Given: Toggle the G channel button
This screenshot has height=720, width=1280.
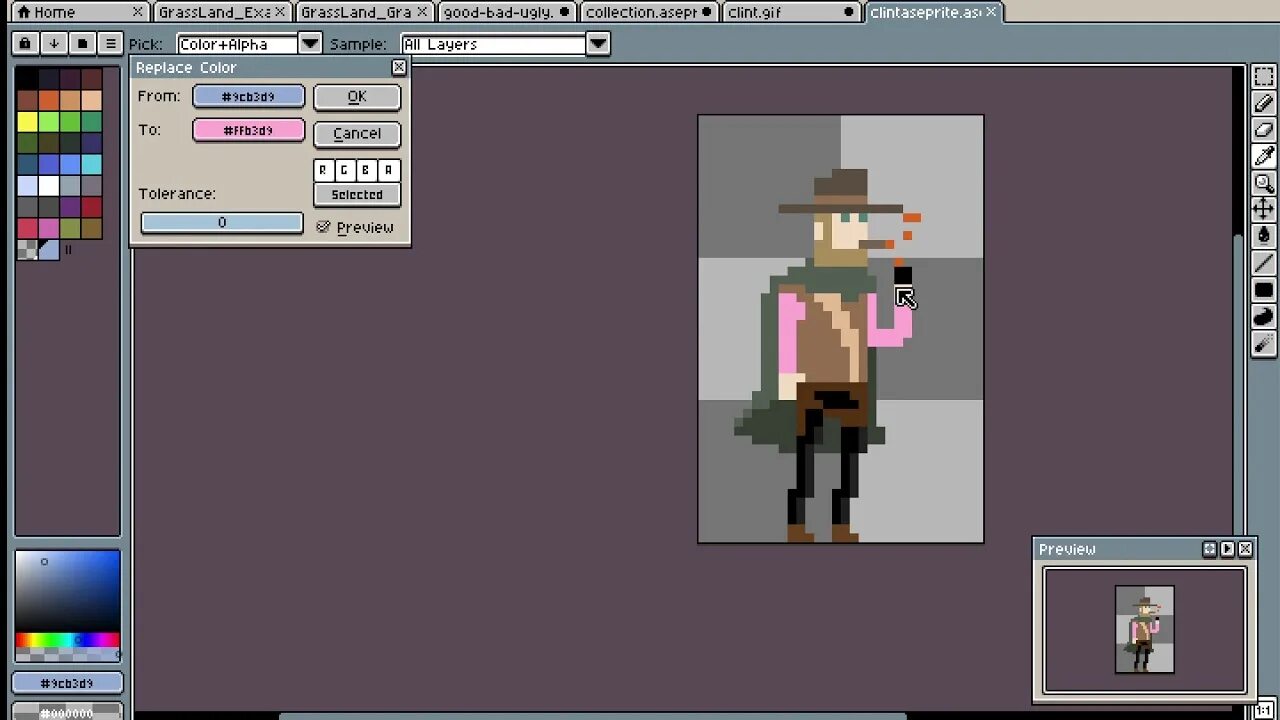Looking at the screenshot, I should 344,170.
